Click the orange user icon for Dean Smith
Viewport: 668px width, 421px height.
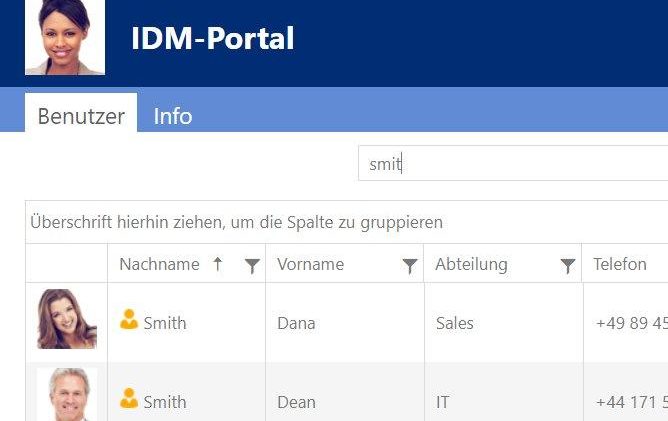click(129, 399)
